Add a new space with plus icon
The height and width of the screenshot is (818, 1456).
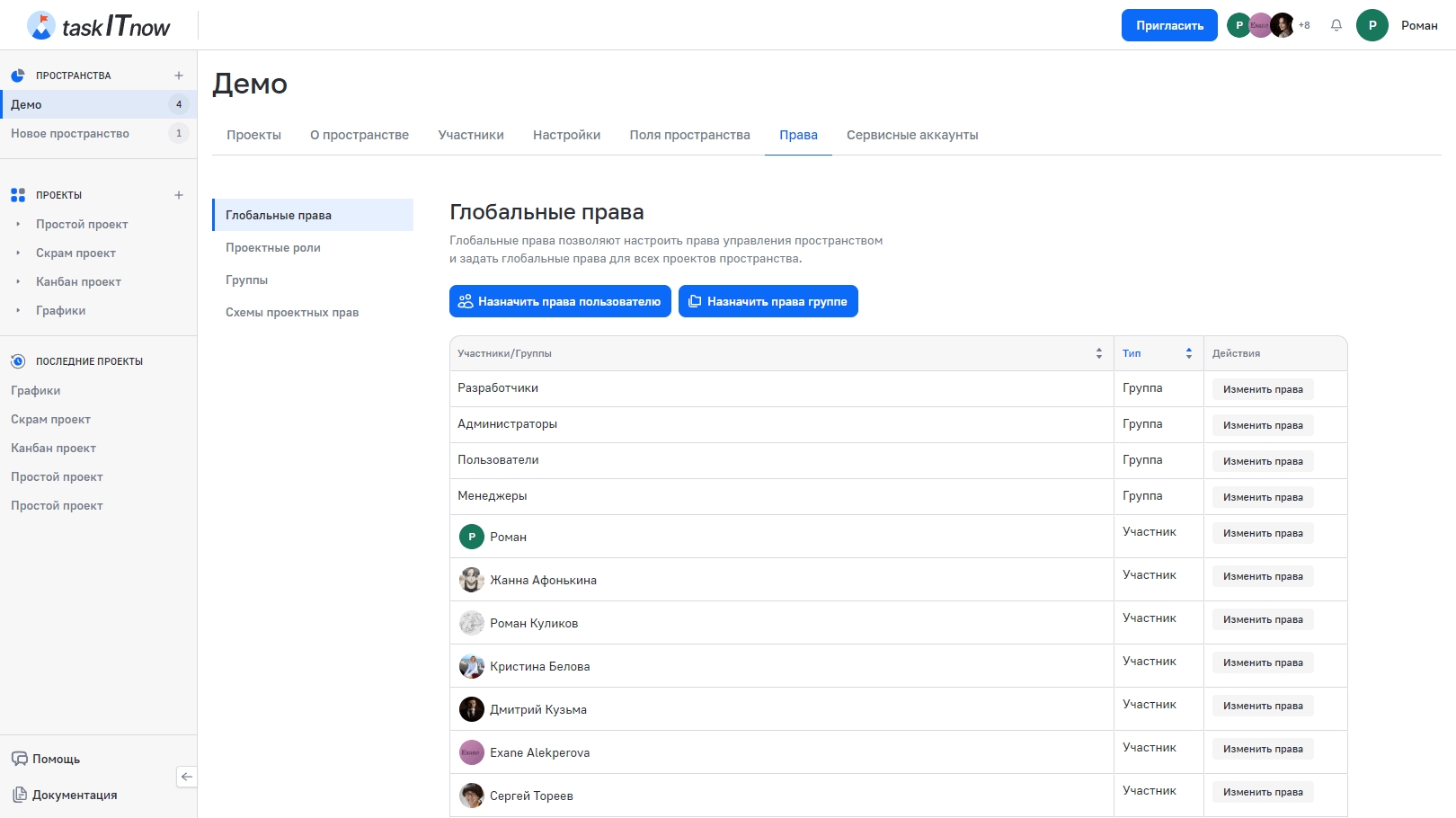pyautogui.click(x=179, y=76)
